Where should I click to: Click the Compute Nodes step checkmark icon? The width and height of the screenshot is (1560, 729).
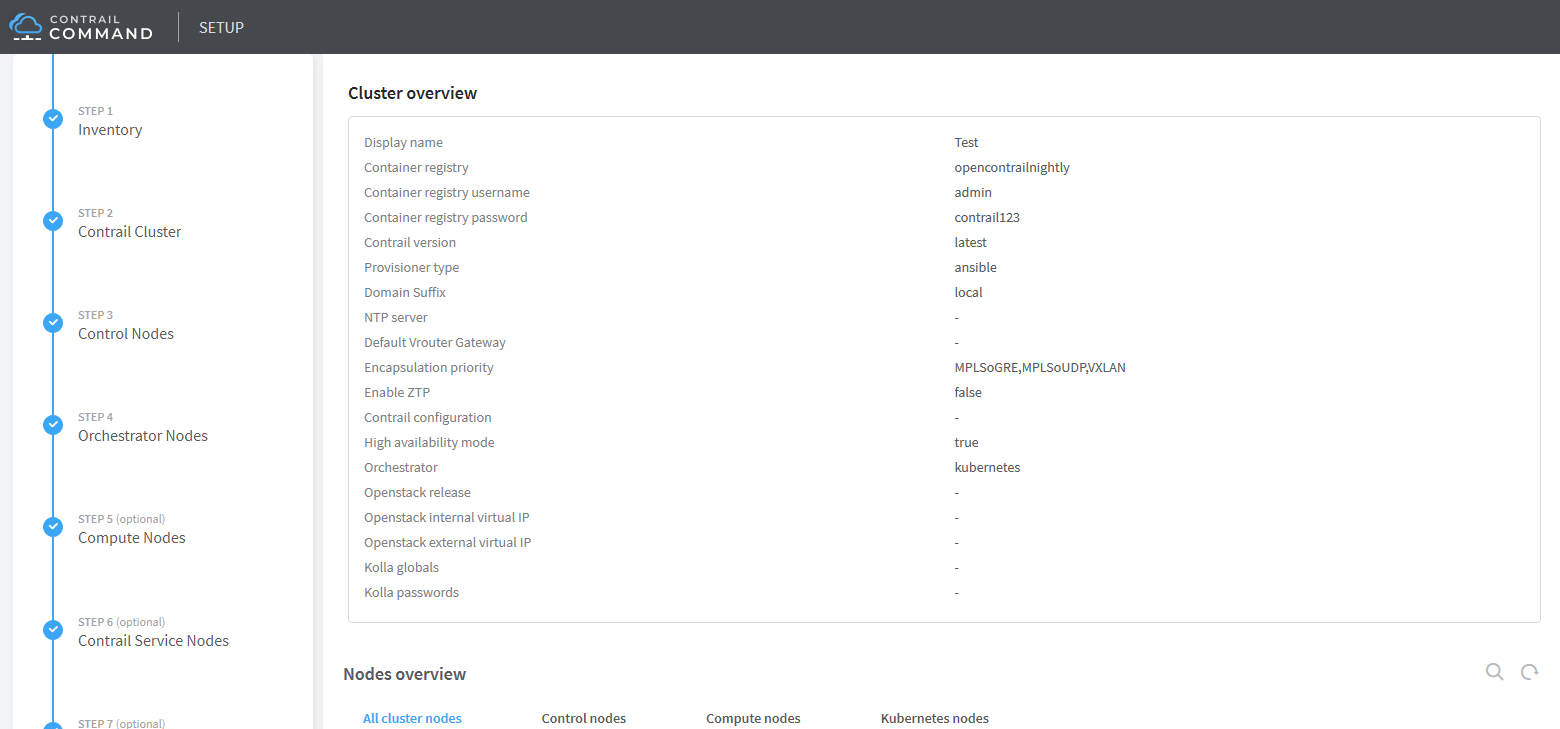point(53,527)
